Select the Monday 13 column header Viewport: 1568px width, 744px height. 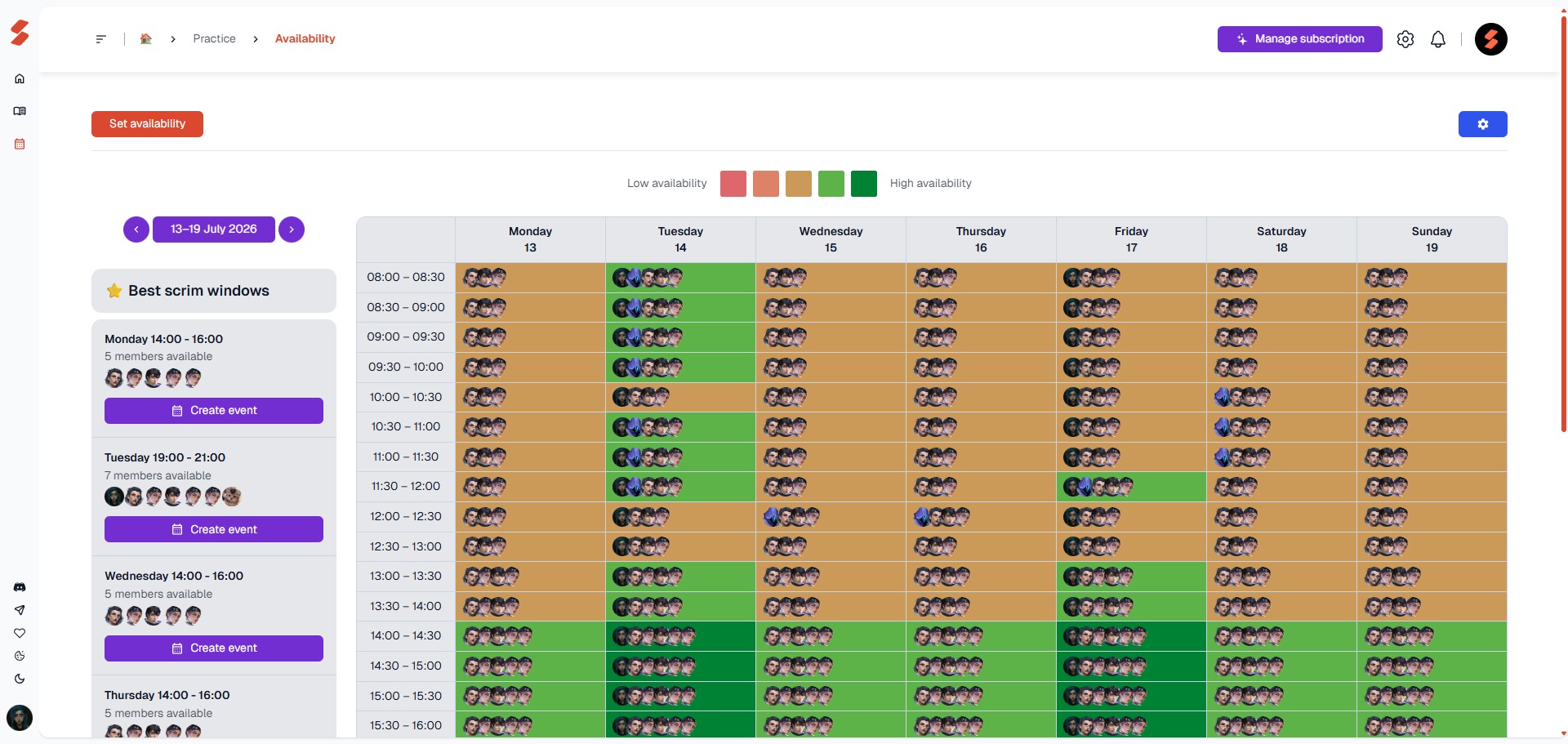pyautogui.click(x=530, y=239)
